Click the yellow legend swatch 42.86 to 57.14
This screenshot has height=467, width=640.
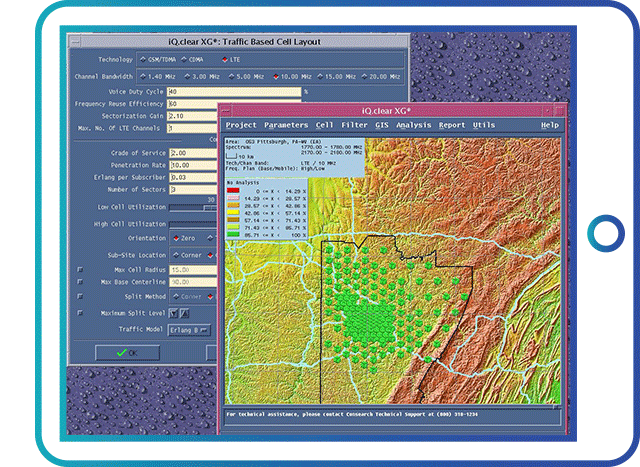click(x=233, y=212)
